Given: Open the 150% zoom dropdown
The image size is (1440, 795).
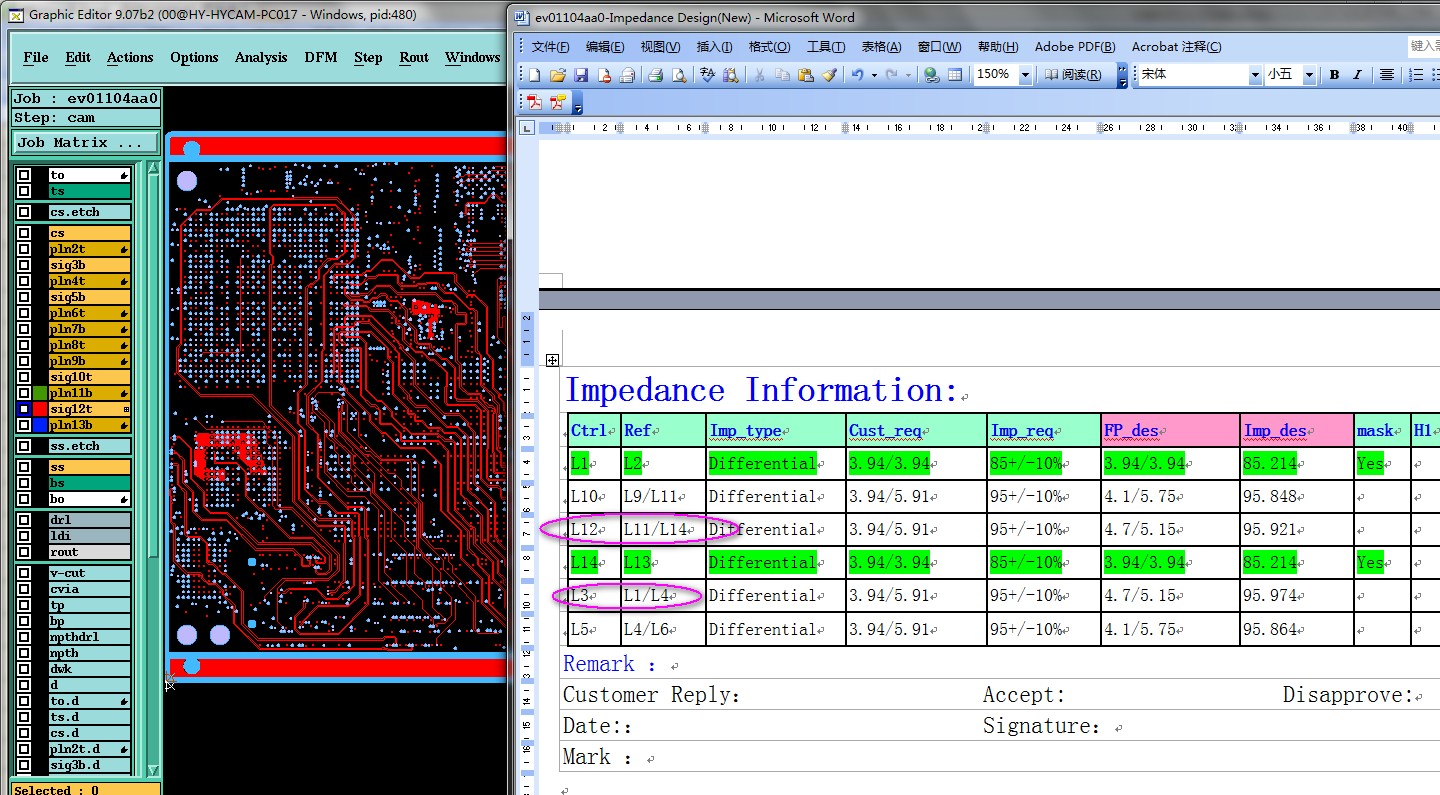Looking at the screenshot, I should click(1025, 75).
